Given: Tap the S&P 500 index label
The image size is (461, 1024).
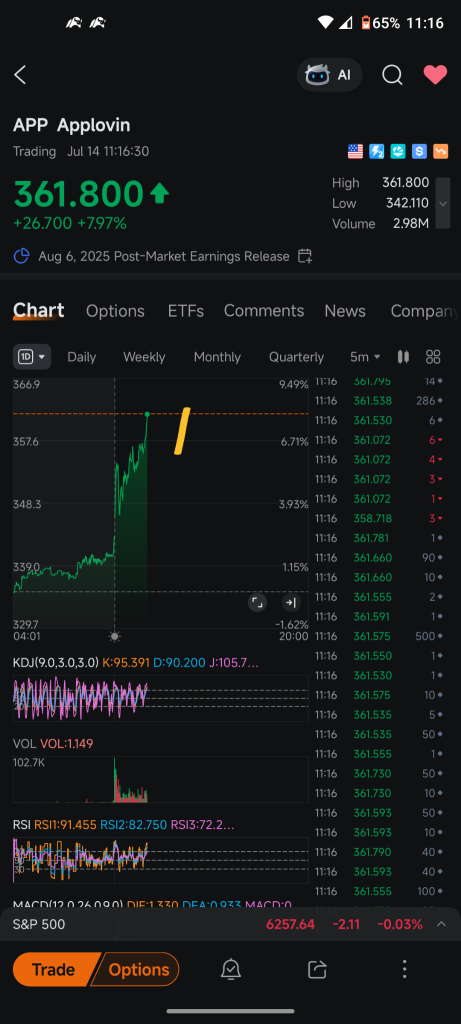Looking at the screenshot, I should point(39,924).
